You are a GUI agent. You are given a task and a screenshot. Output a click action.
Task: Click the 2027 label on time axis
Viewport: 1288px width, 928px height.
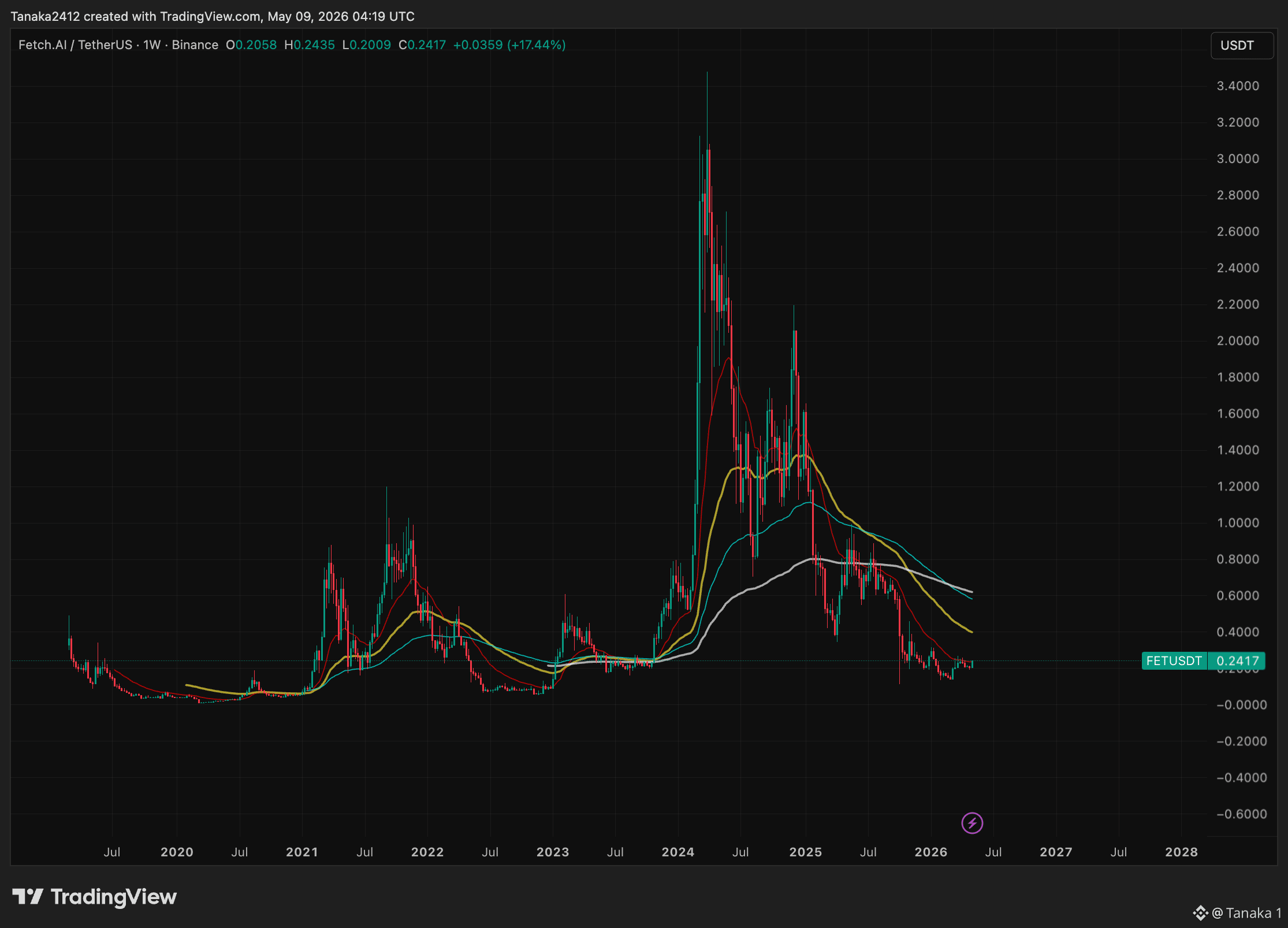pyautogui.click(x=1056, y=852)
